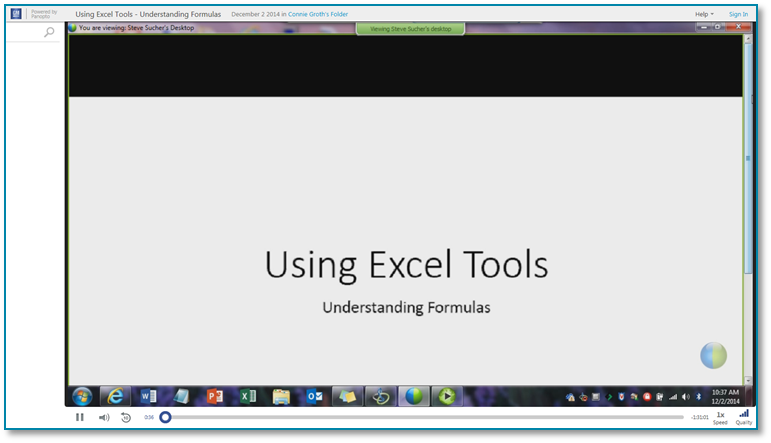Viewport: 771px width, 443px height.
Task: Click the shared window vertical scrollbar thumb
Action: (748, 159)
